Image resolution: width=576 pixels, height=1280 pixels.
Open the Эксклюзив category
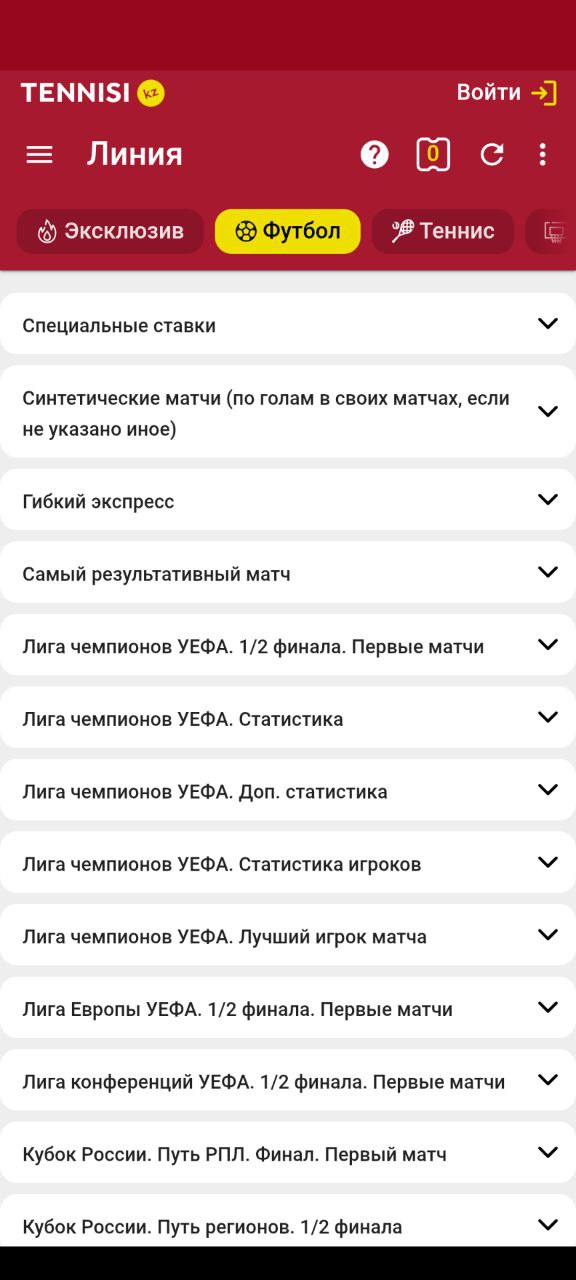[110, 232]
